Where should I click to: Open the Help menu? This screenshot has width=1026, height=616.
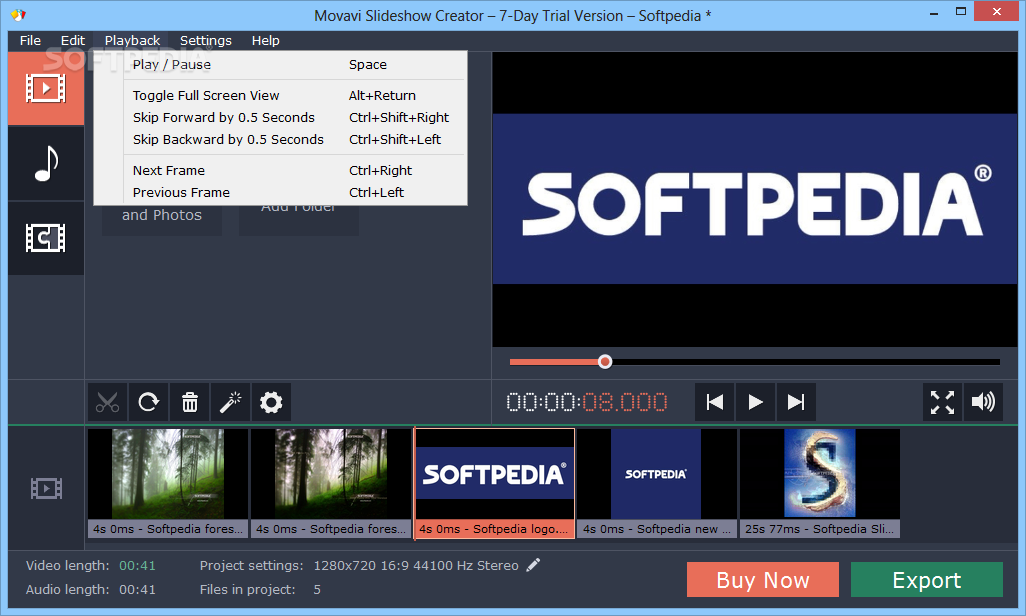tap(265, 41)
